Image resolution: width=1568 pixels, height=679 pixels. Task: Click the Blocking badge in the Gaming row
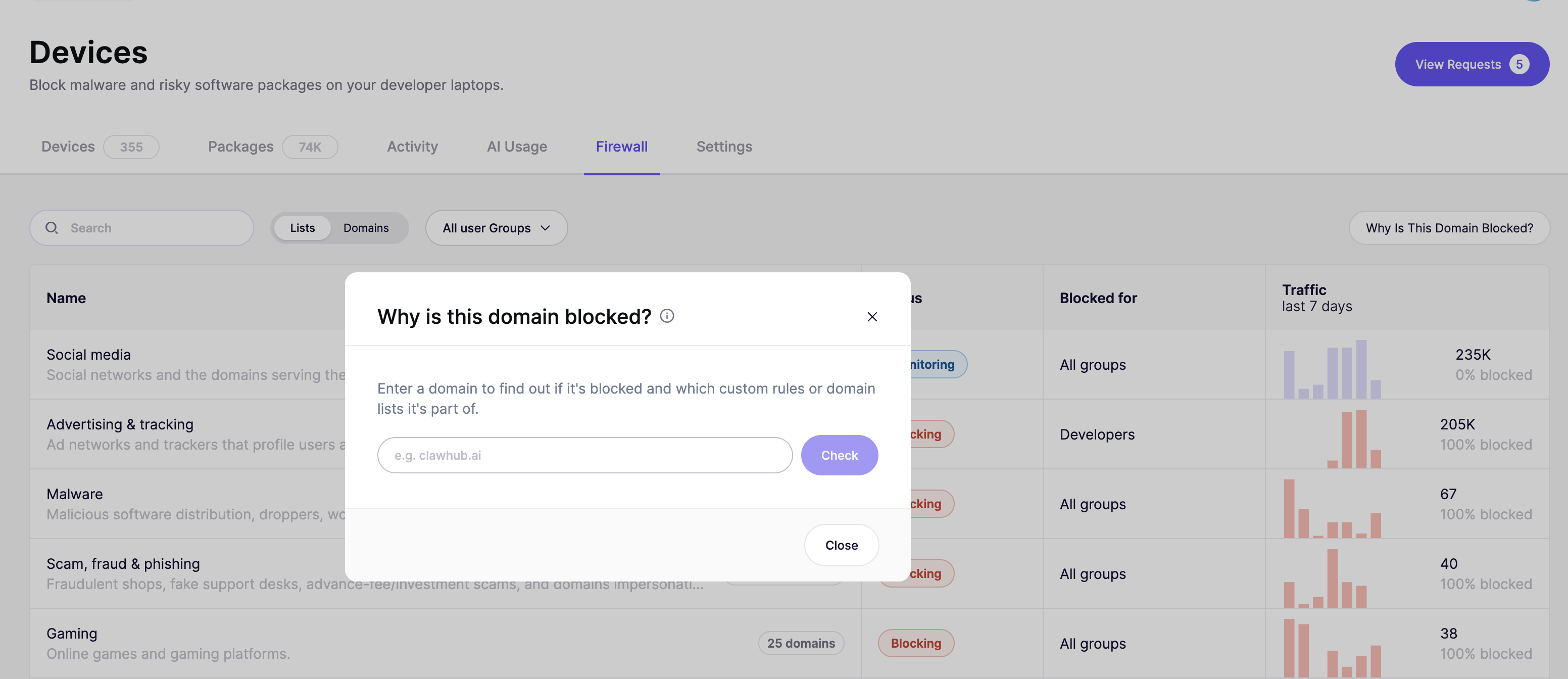[915, 643]
